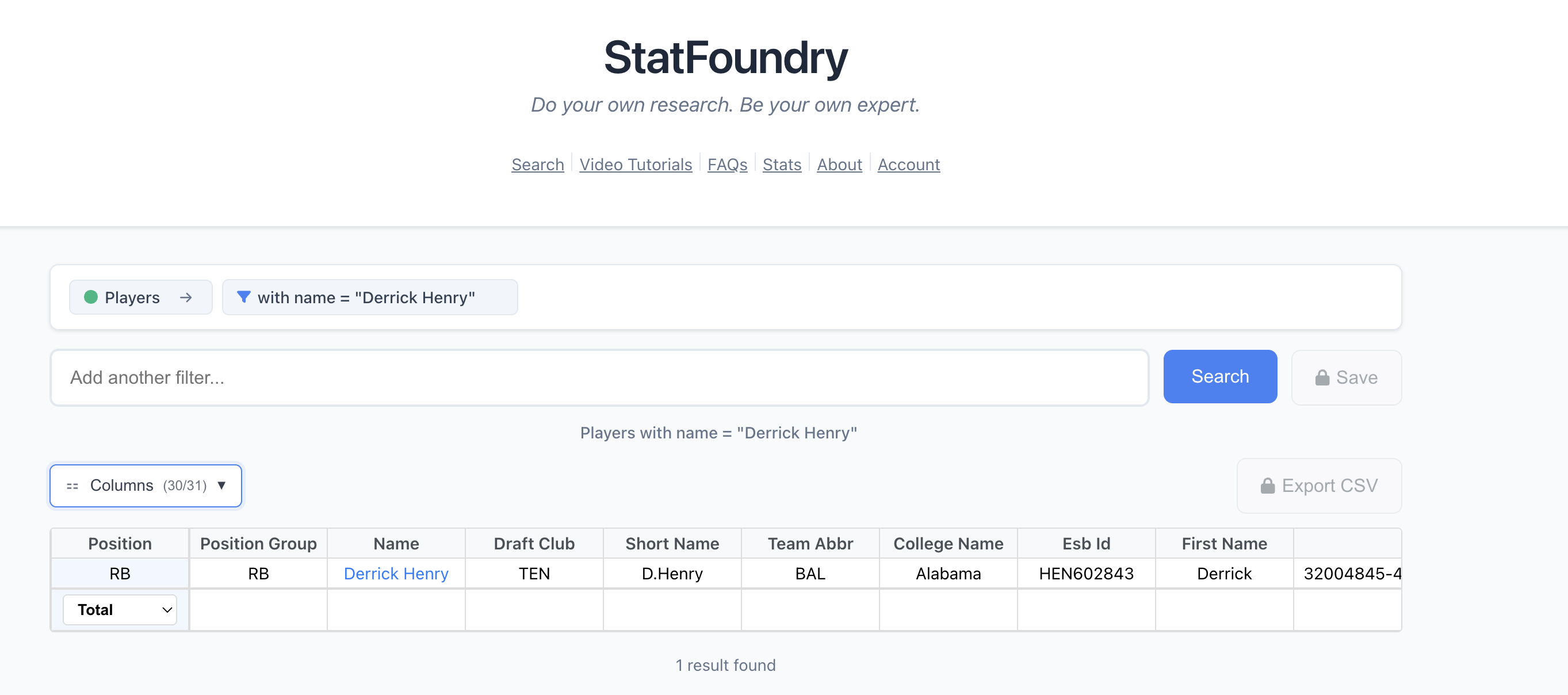
Task: Click the Columns grip icon
Action: pyautogui.click(x=72, y=486)
